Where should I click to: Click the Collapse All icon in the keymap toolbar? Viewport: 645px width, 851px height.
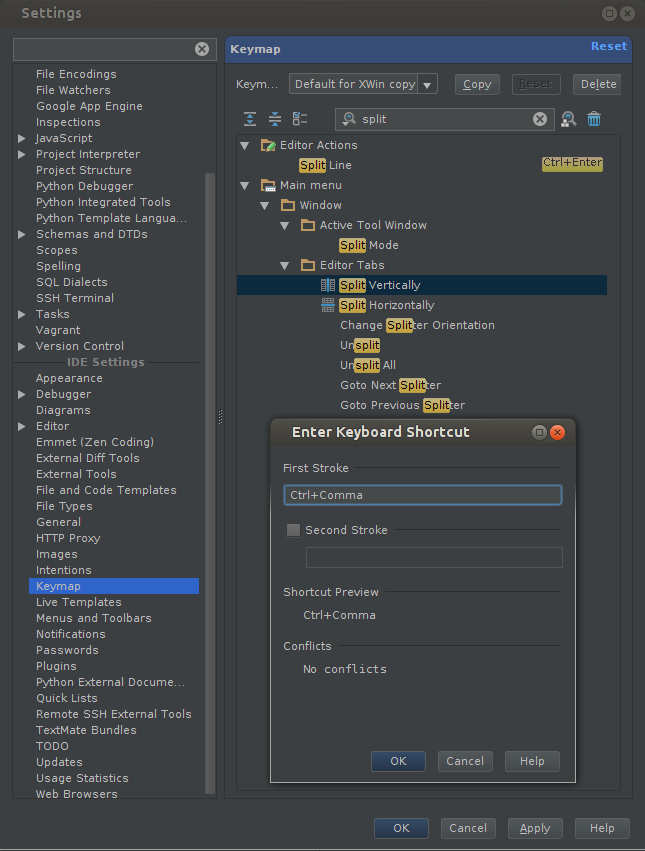[x=275, y=119]
